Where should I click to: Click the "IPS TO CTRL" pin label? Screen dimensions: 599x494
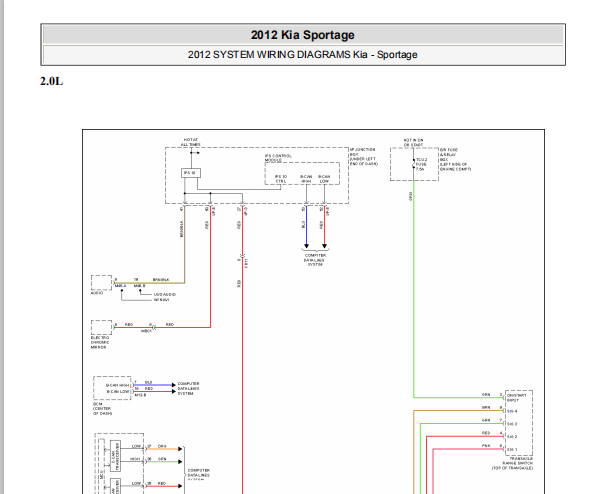[x=281, y=179]
